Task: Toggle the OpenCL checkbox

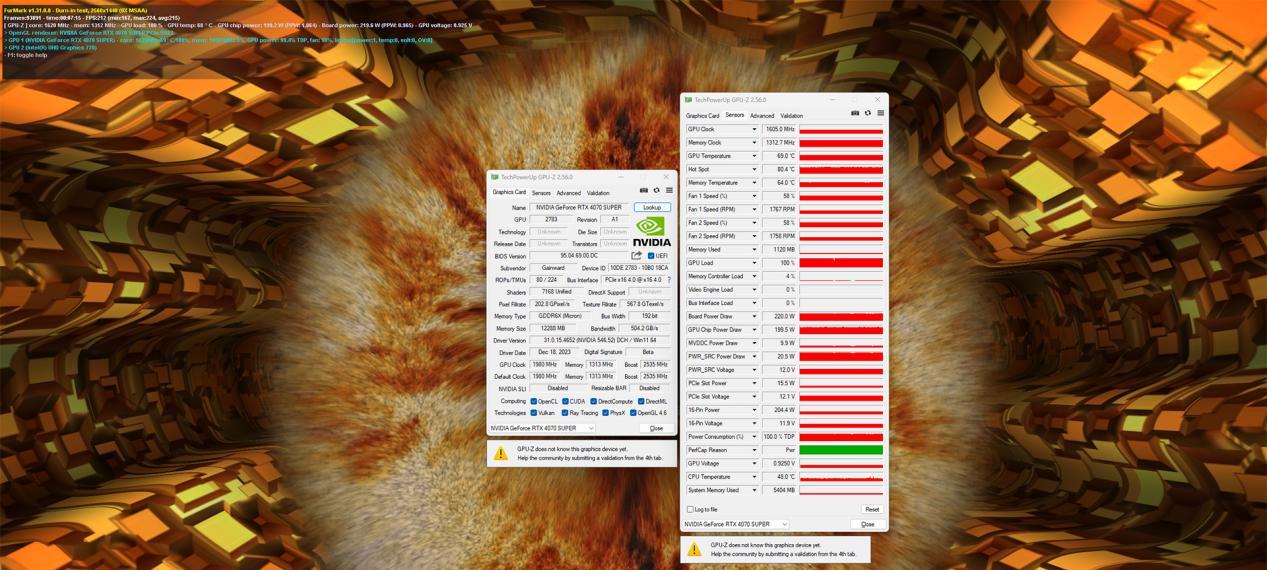Action: click(x=534, y=401)
